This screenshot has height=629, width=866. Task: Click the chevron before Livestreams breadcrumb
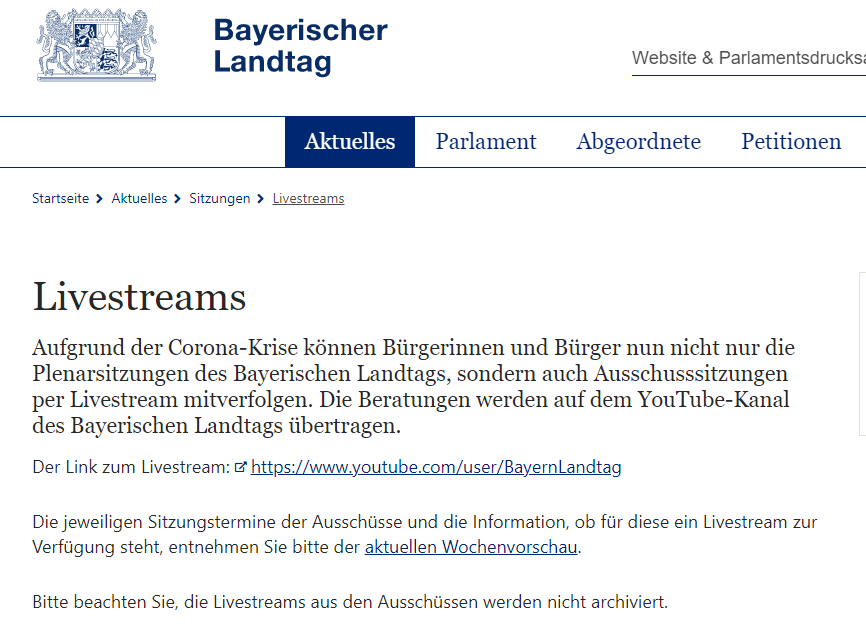tap(261, 199)
